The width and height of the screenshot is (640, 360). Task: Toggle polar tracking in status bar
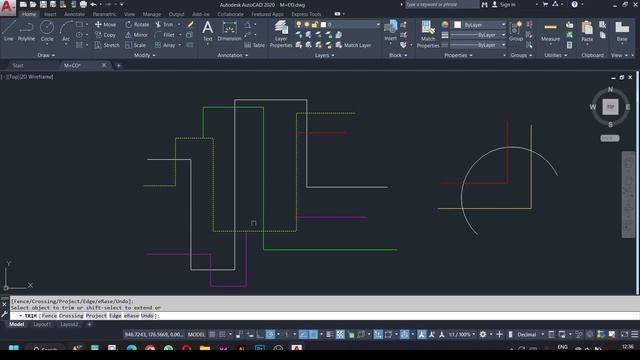coord(270,334)
